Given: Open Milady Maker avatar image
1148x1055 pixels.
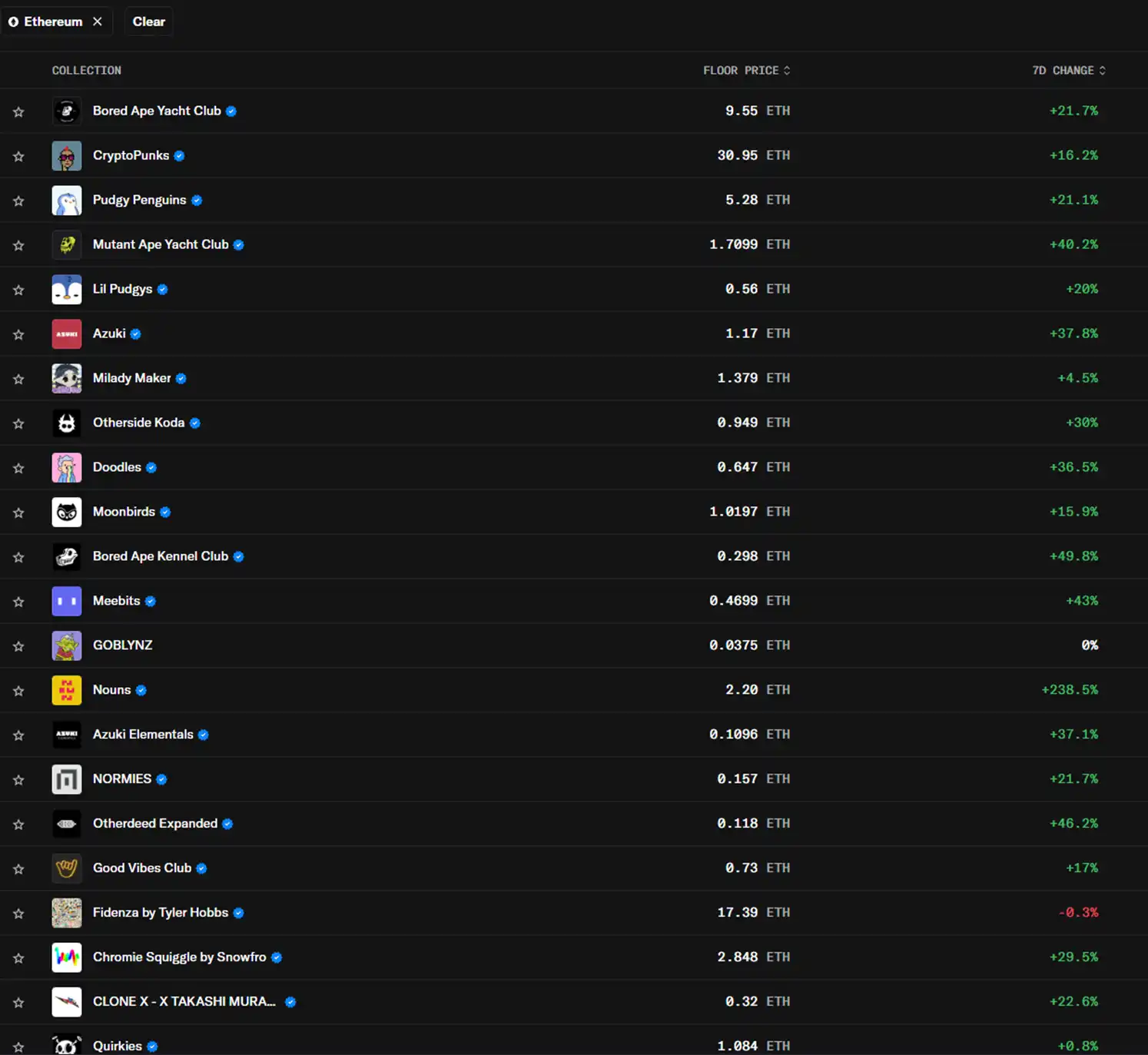Looking at the screenshot, I should tap(67, 379).
